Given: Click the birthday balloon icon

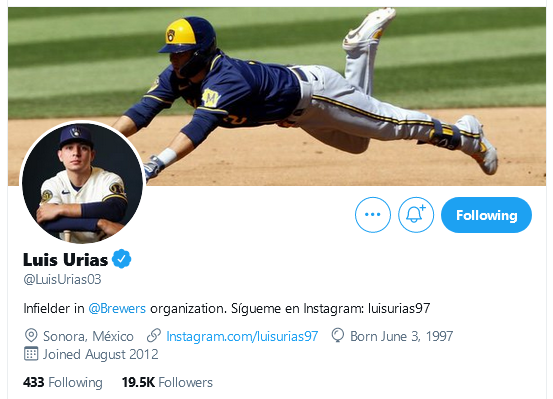Looking at the screenshot, I should [x=338, y=335].
